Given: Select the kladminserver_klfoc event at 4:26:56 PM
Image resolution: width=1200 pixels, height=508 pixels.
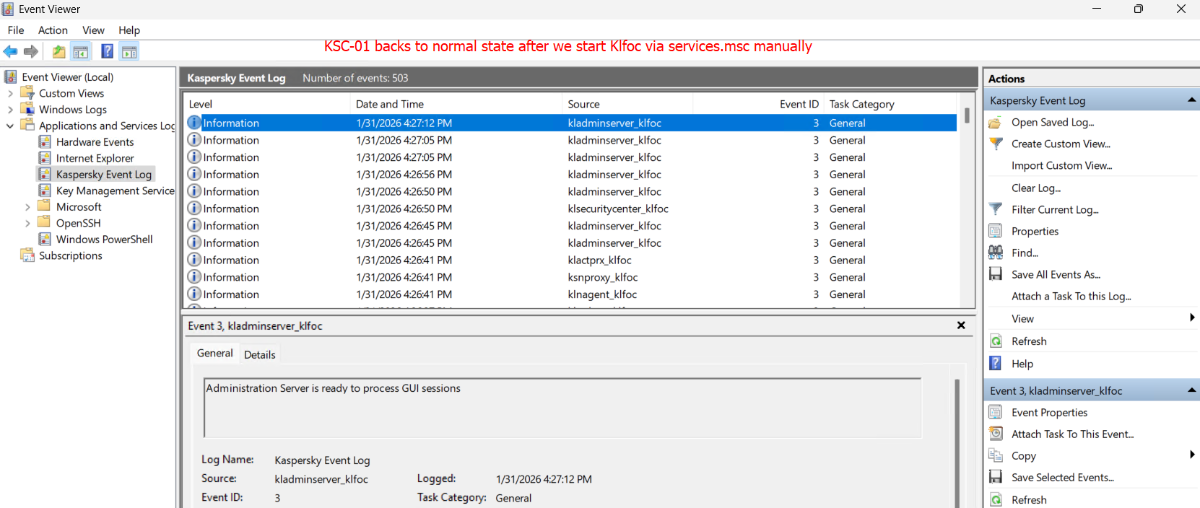Looking at the screenshot, I should point(571,174).
